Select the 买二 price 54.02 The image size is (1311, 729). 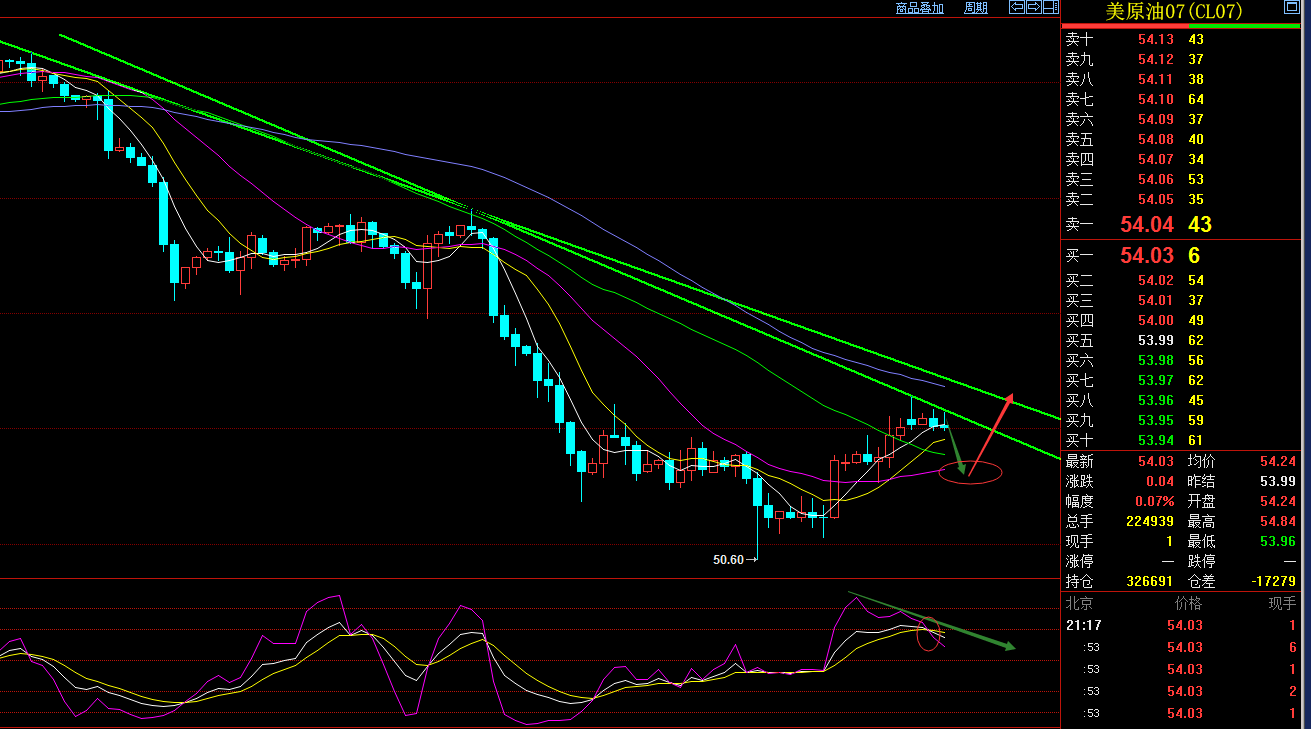point(1156,280)
